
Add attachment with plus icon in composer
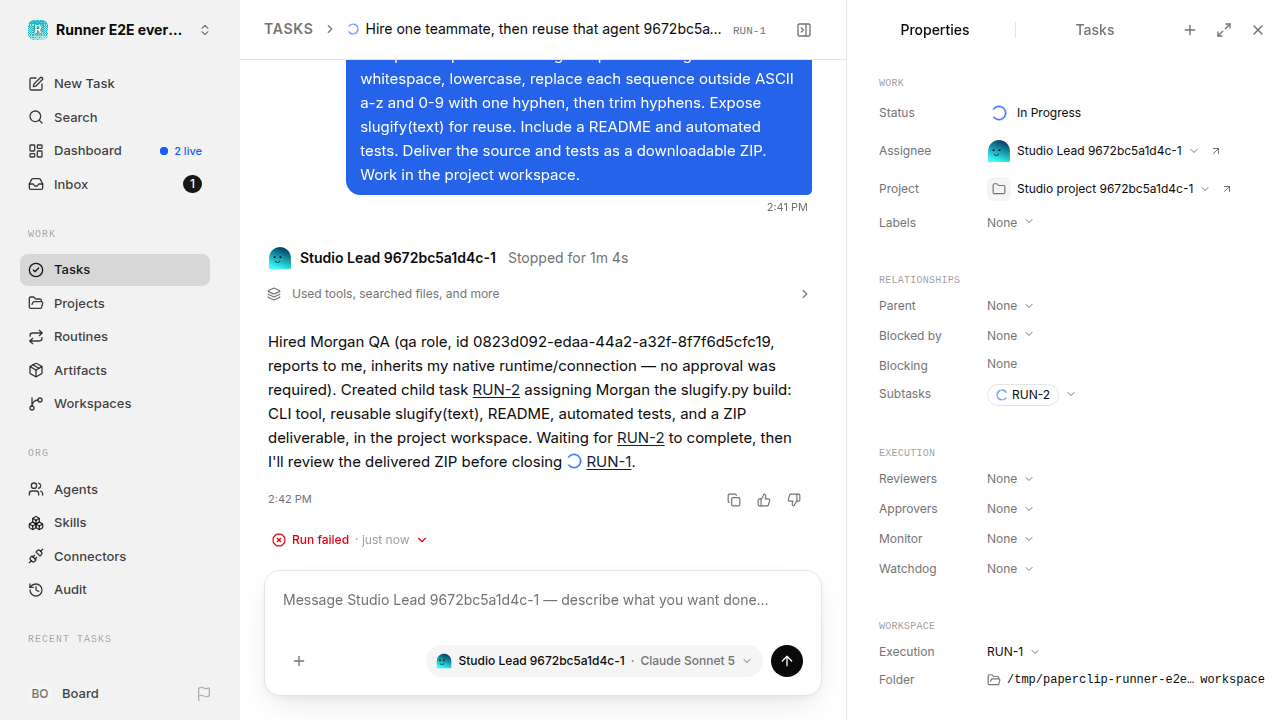[x=299, y=661]
